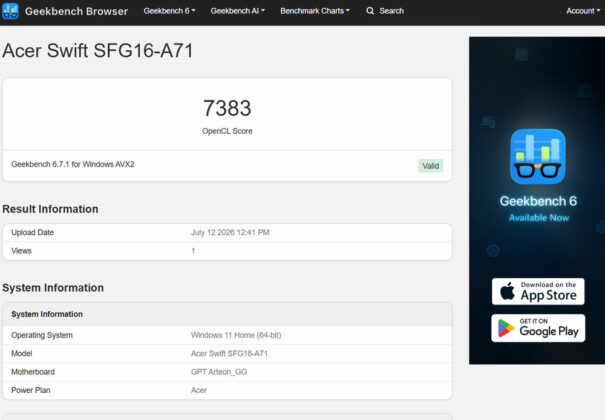The image size is (605, 420).
Task: Click the Motherboard row label
Action: coord(33,372)
